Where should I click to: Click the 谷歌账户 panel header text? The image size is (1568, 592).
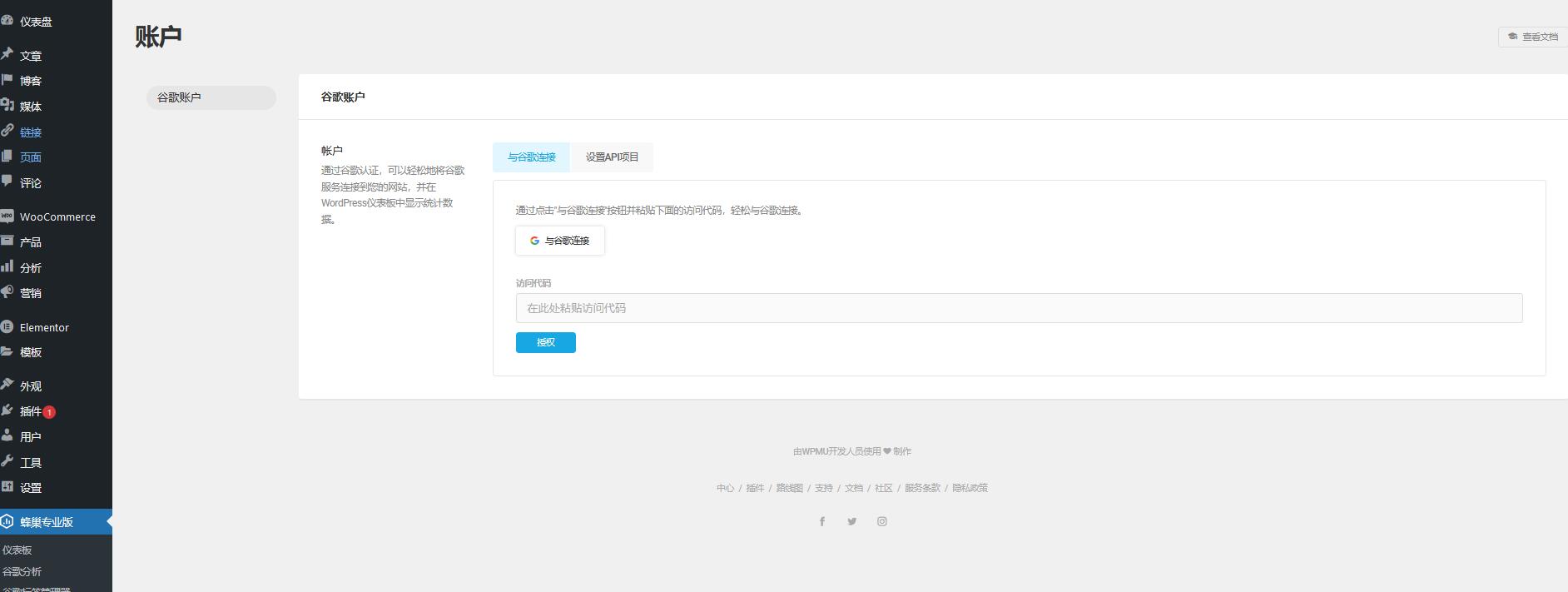pyautogui.click(x=343, y=97)
